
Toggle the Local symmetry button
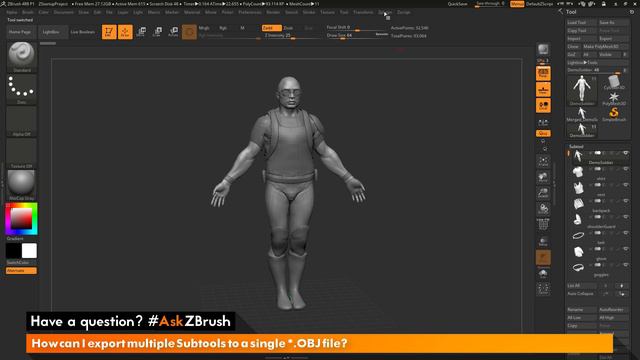pyautogui.click(x=543, y=105)
